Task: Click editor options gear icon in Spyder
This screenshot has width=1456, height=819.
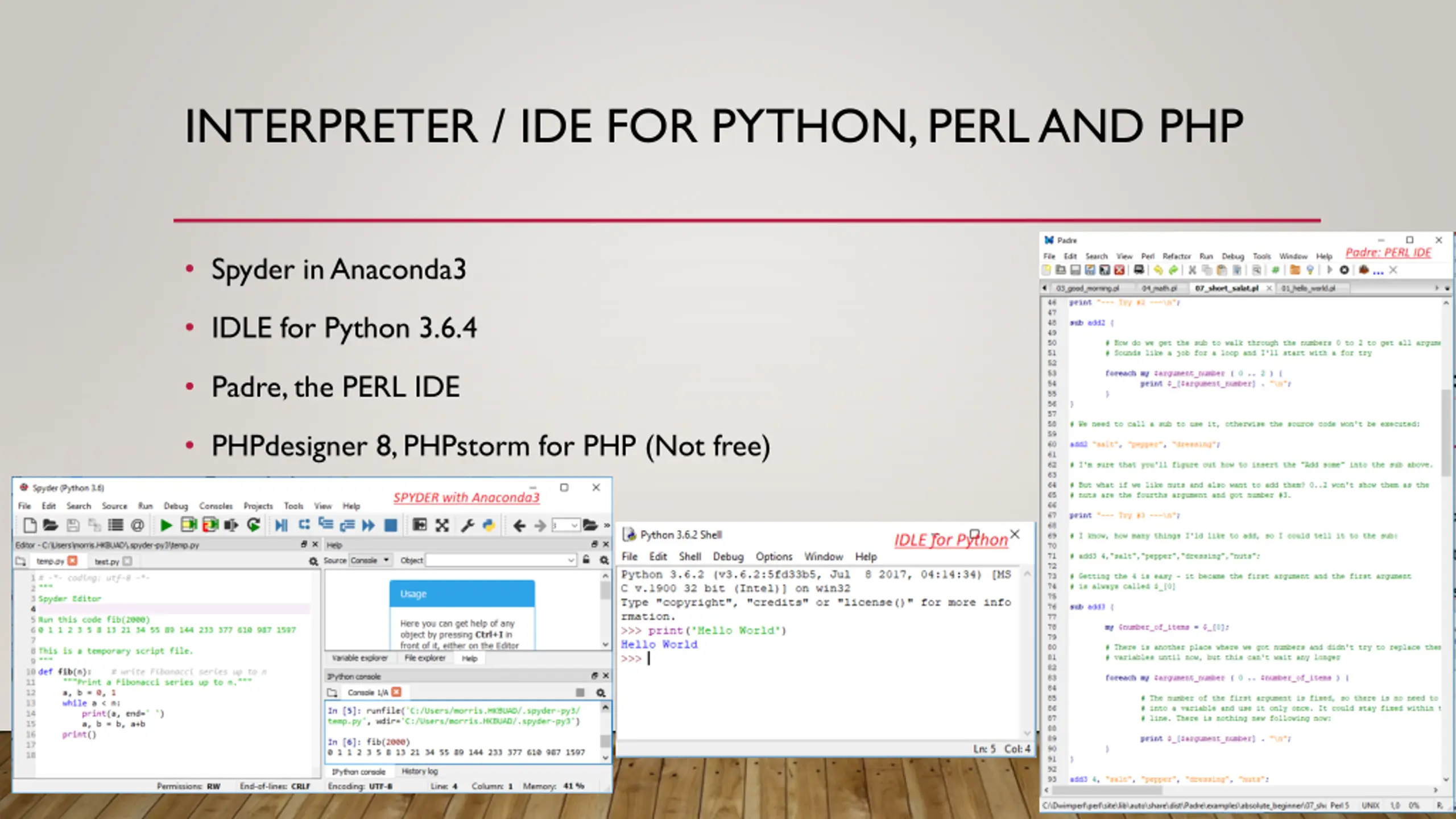Action: coord(313,561)
